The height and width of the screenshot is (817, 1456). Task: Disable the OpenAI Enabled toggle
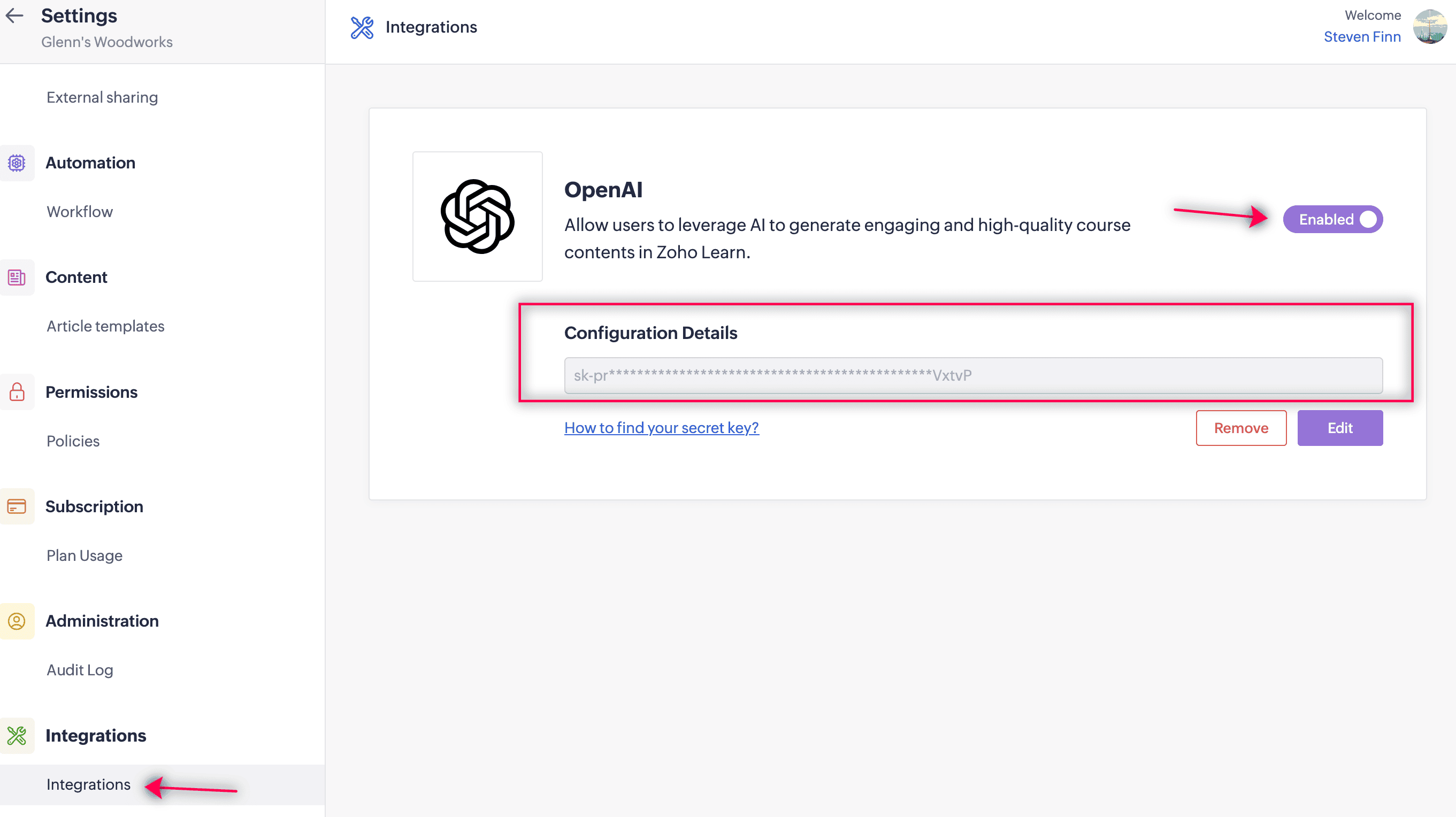pyautogui.click(x=1332, y=219)
